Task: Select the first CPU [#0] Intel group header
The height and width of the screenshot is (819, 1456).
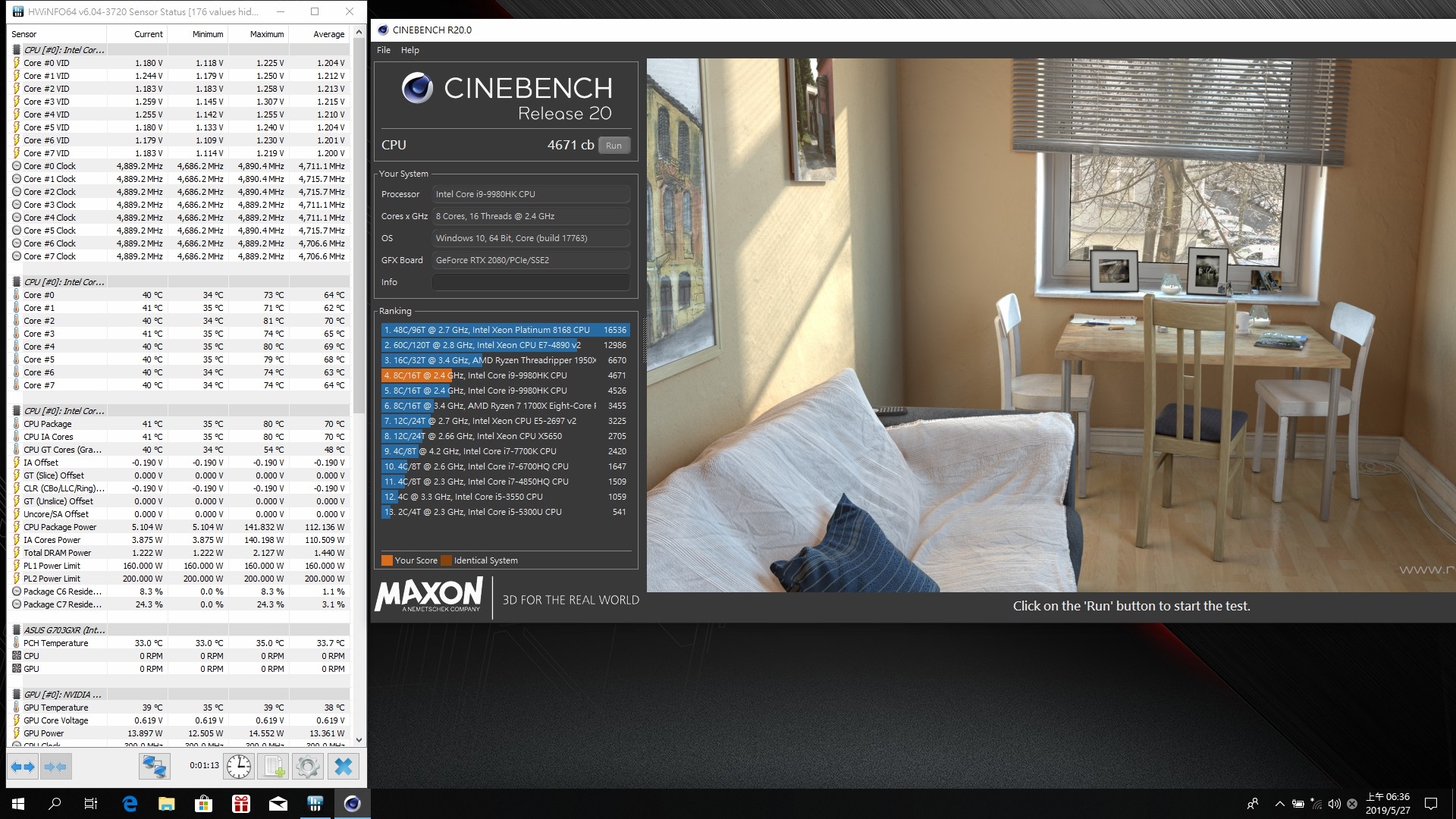Action: [180, 50]
